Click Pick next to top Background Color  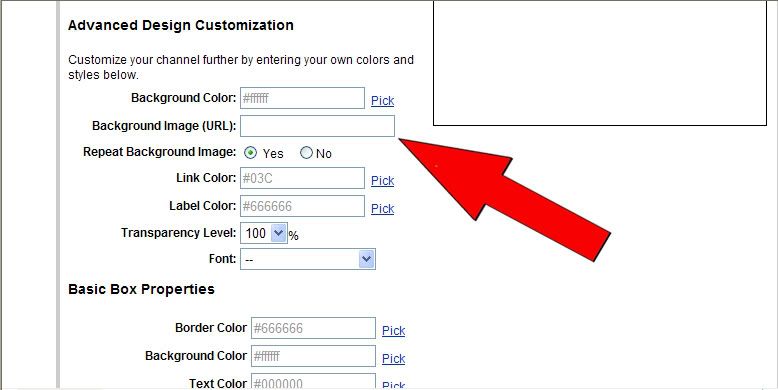click(x=383, y=100)
